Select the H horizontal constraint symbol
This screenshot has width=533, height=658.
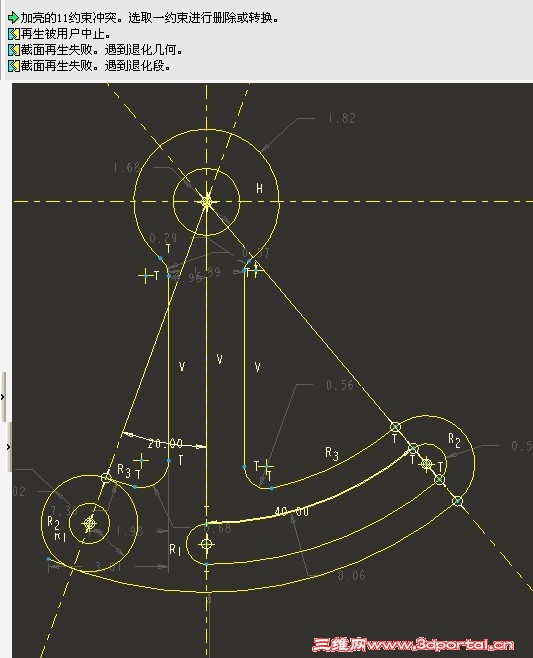click(259, 188)
